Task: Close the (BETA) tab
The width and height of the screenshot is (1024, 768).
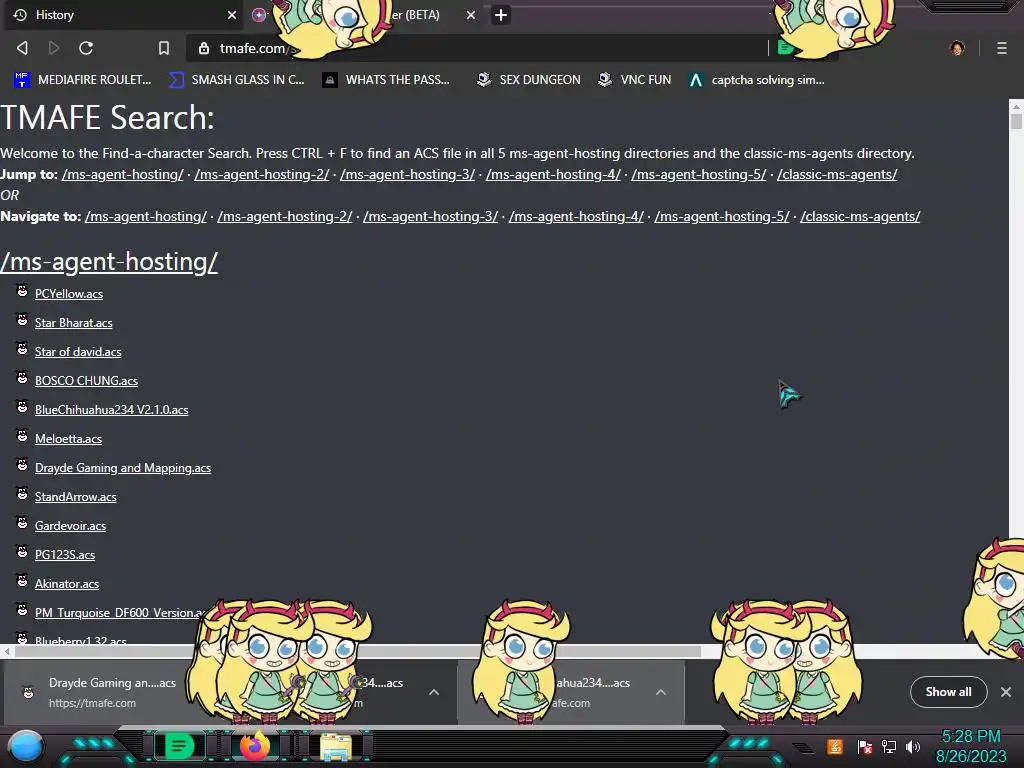Action: (471, 15)
